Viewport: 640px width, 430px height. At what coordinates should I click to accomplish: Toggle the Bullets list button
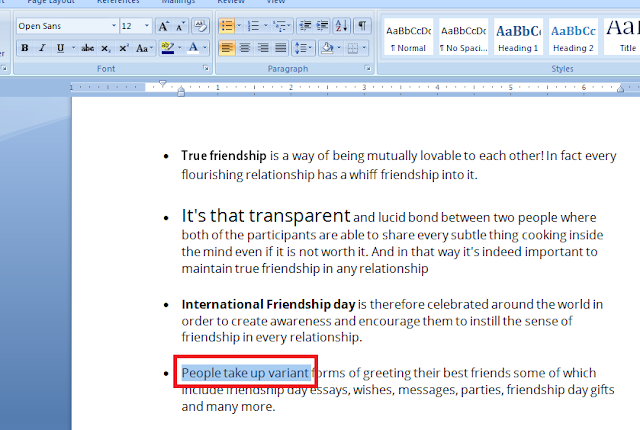click(227, 27)
